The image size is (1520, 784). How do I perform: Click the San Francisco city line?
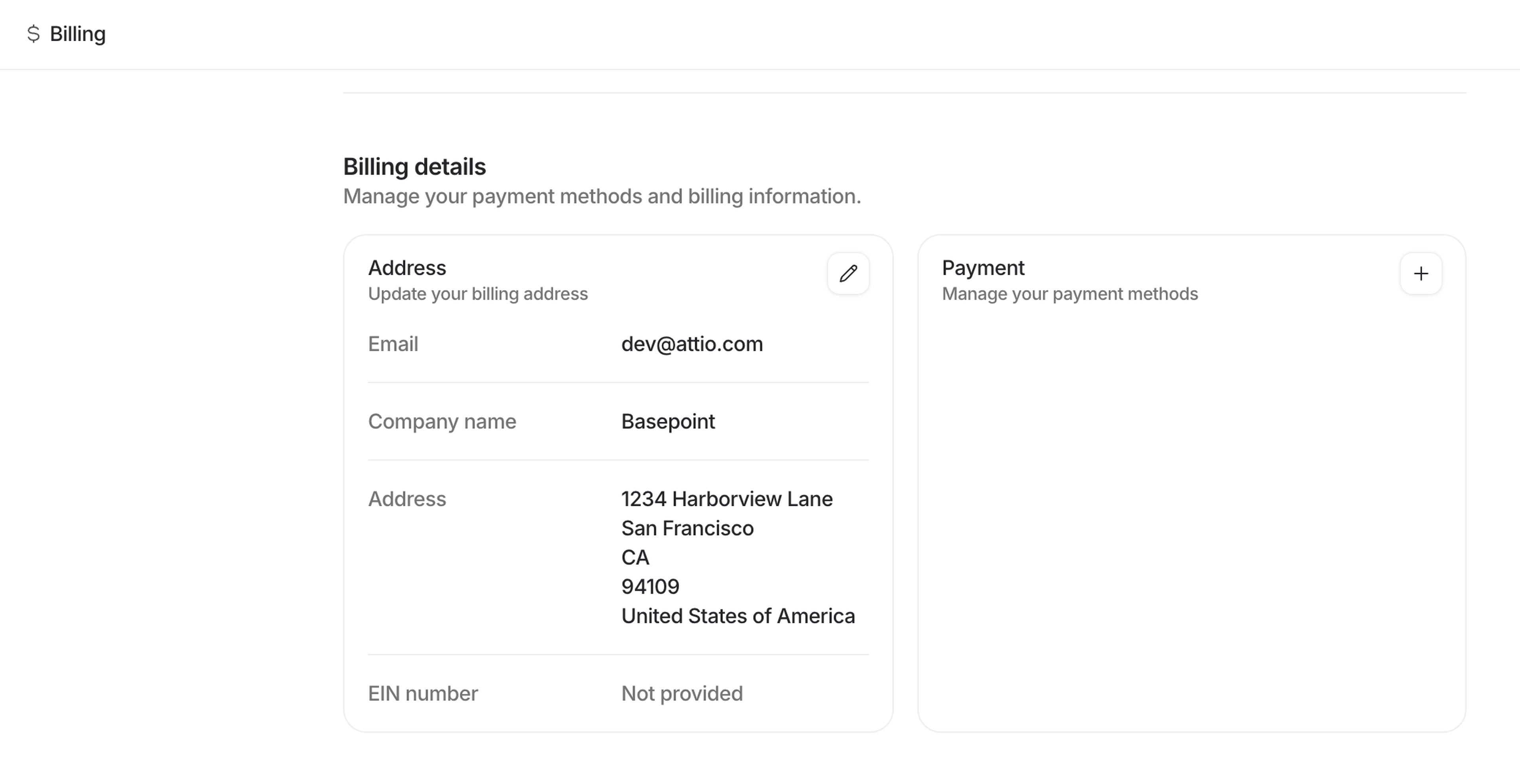click(x=687, y=528)
